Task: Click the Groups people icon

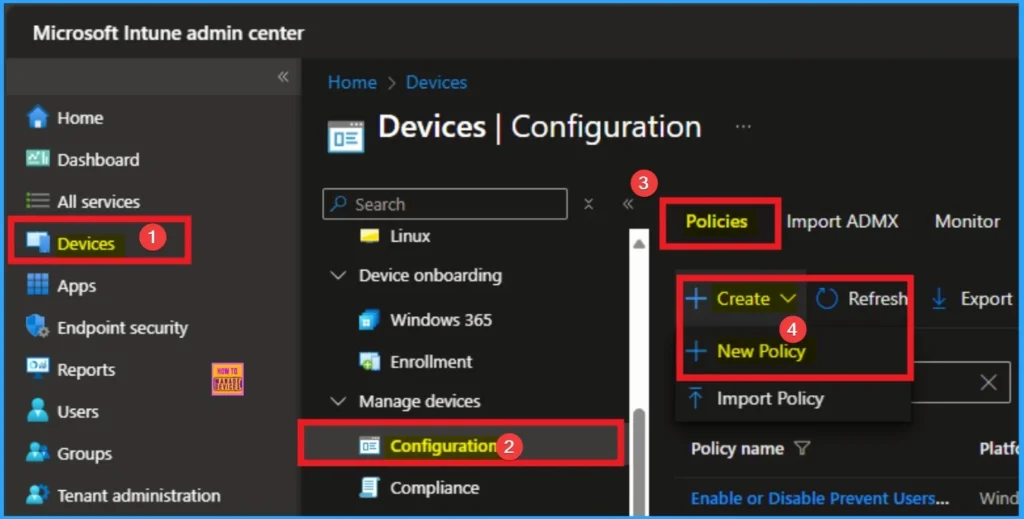Action: point(37,452)
